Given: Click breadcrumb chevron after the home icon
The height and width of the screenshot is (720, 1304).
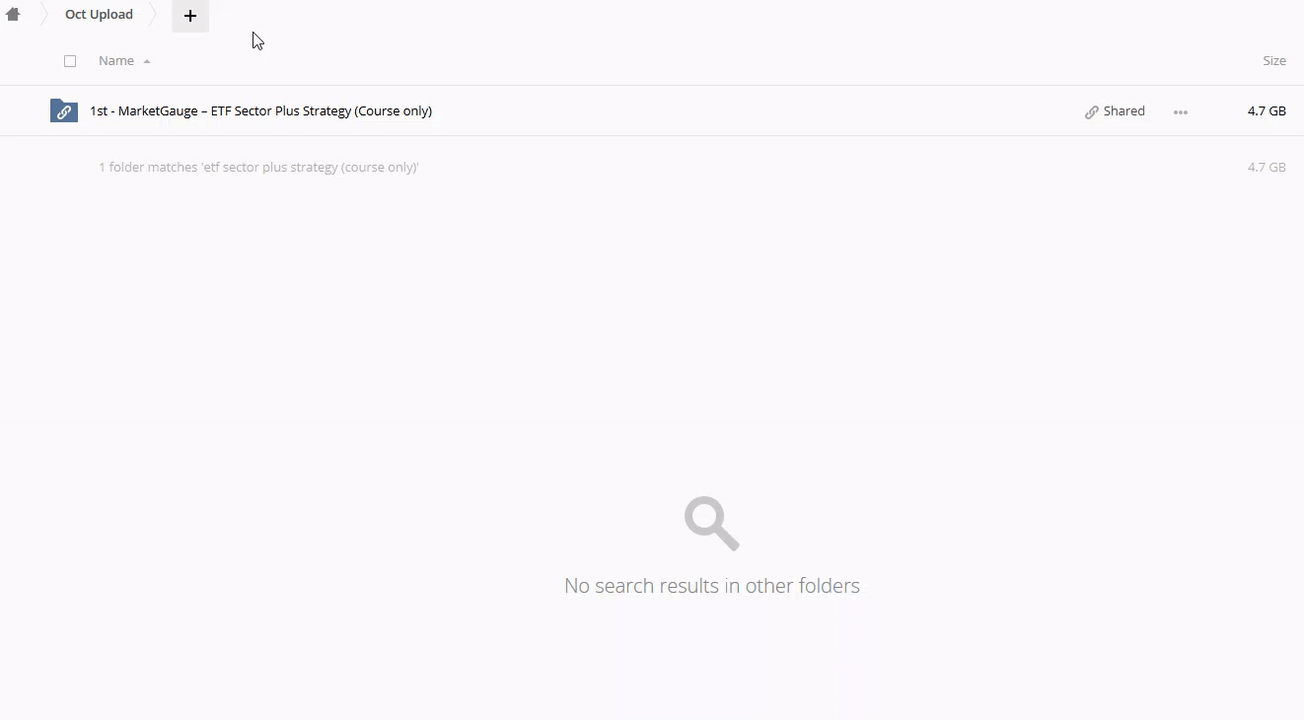Looking at the screenshot, I should (43, 15).
